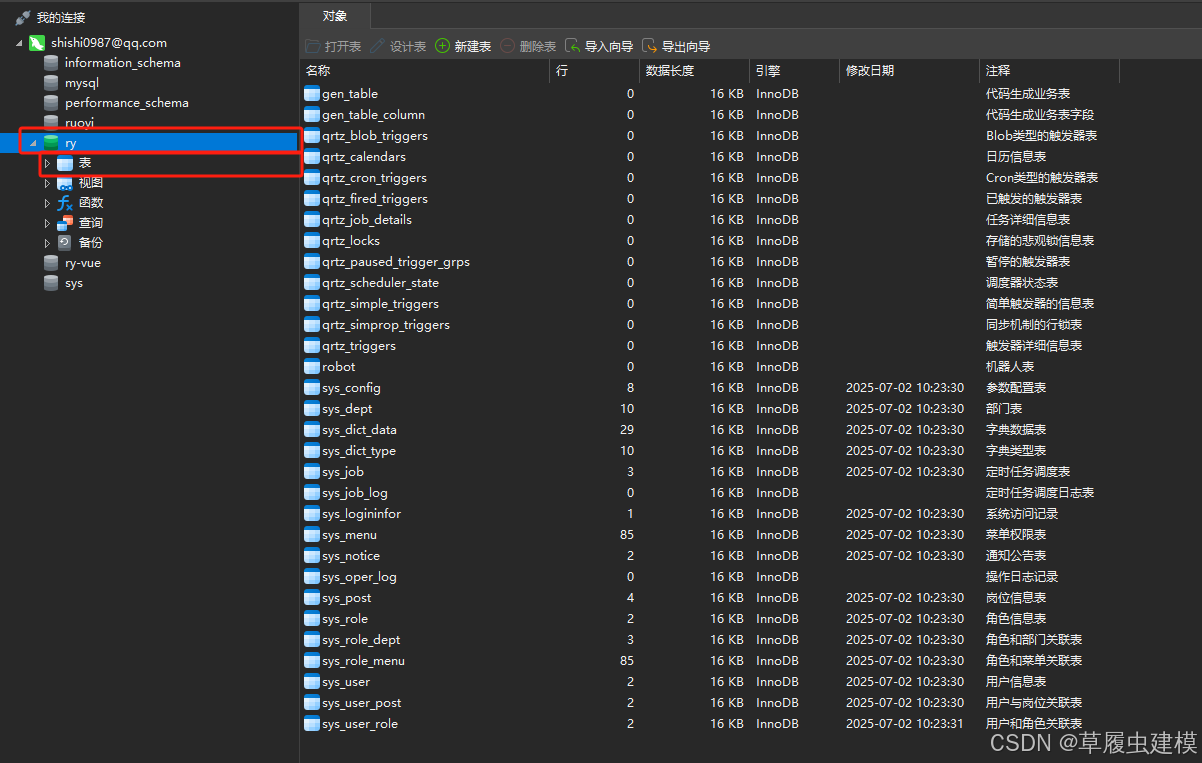
Task: Click the 删除表 minus icon
Action: (x=508, y=46)
